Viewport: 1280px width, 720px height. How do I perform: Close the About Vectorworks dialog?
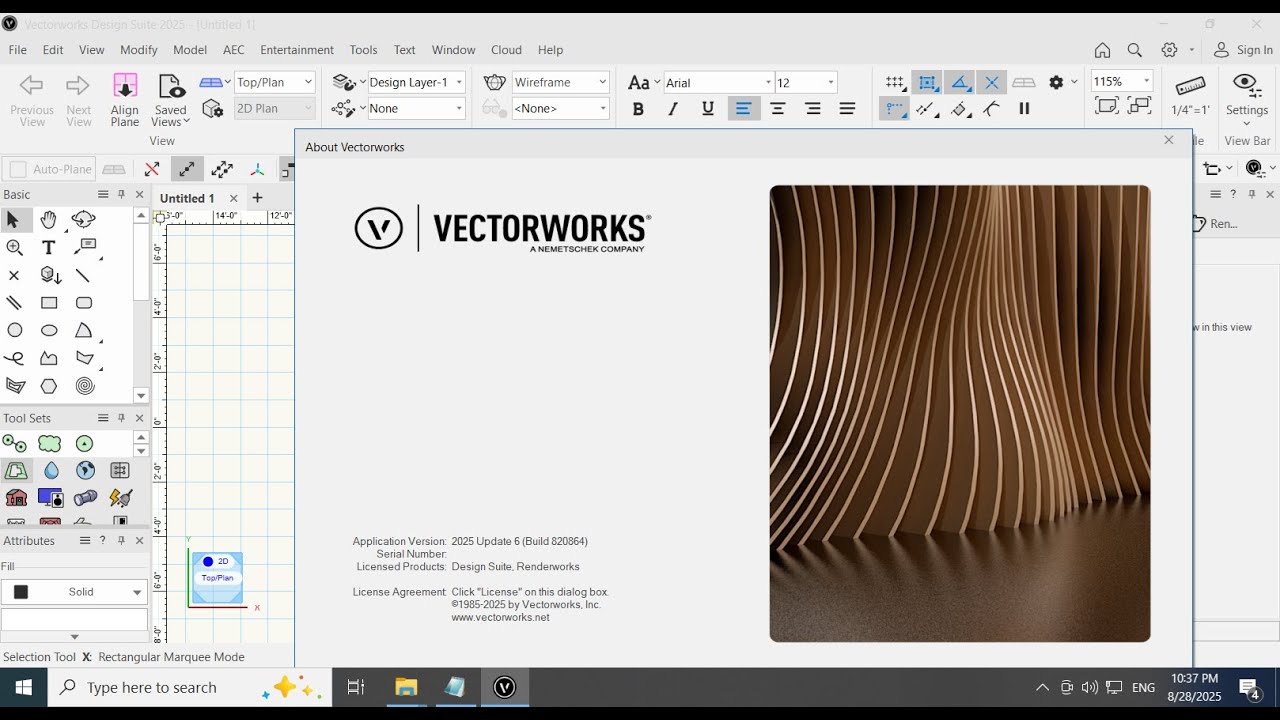click(1169, 140)
